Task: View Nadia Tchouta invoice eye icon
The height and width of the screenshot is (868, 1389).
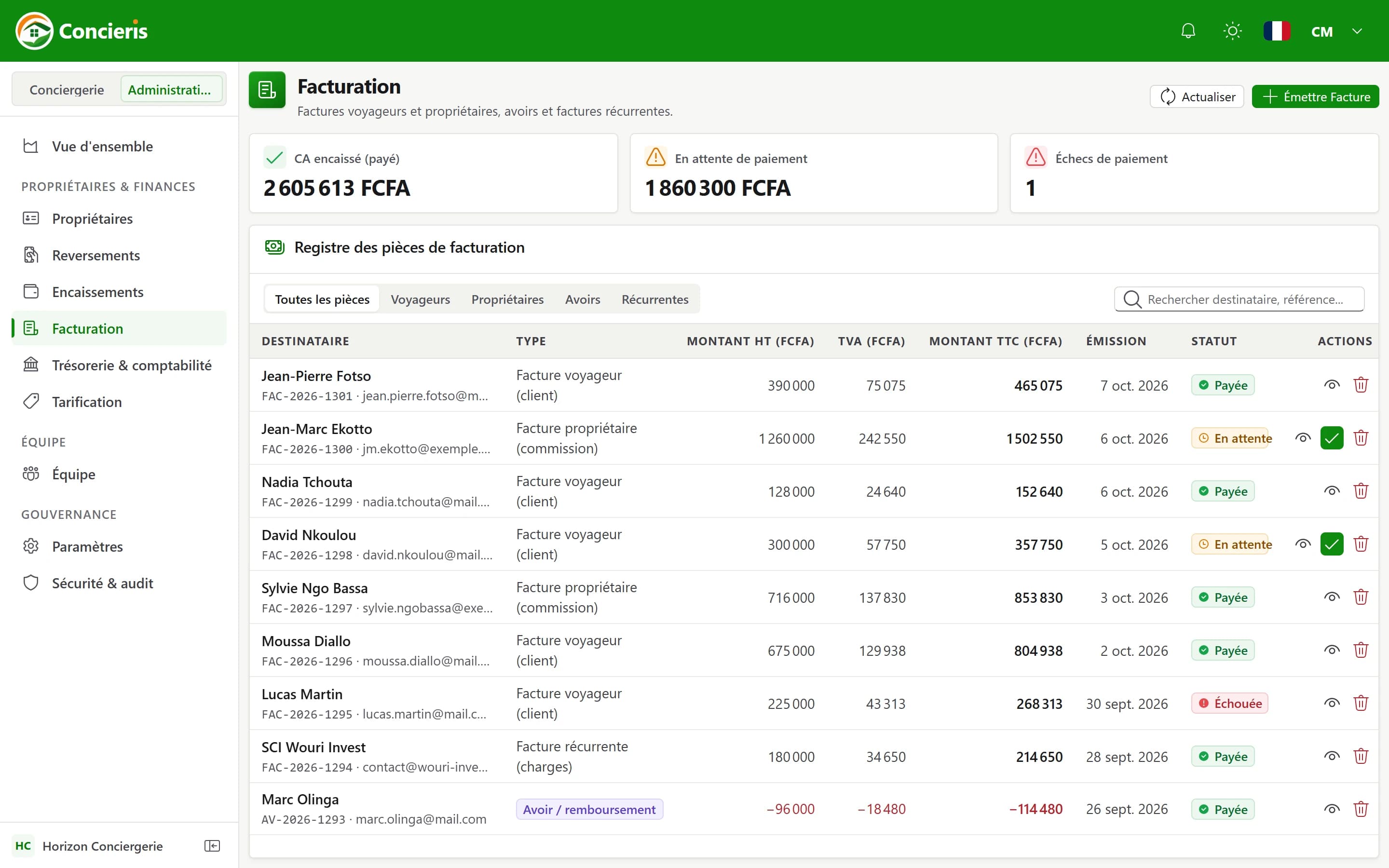Action: pyautogui.click(x=1332, y=491)
